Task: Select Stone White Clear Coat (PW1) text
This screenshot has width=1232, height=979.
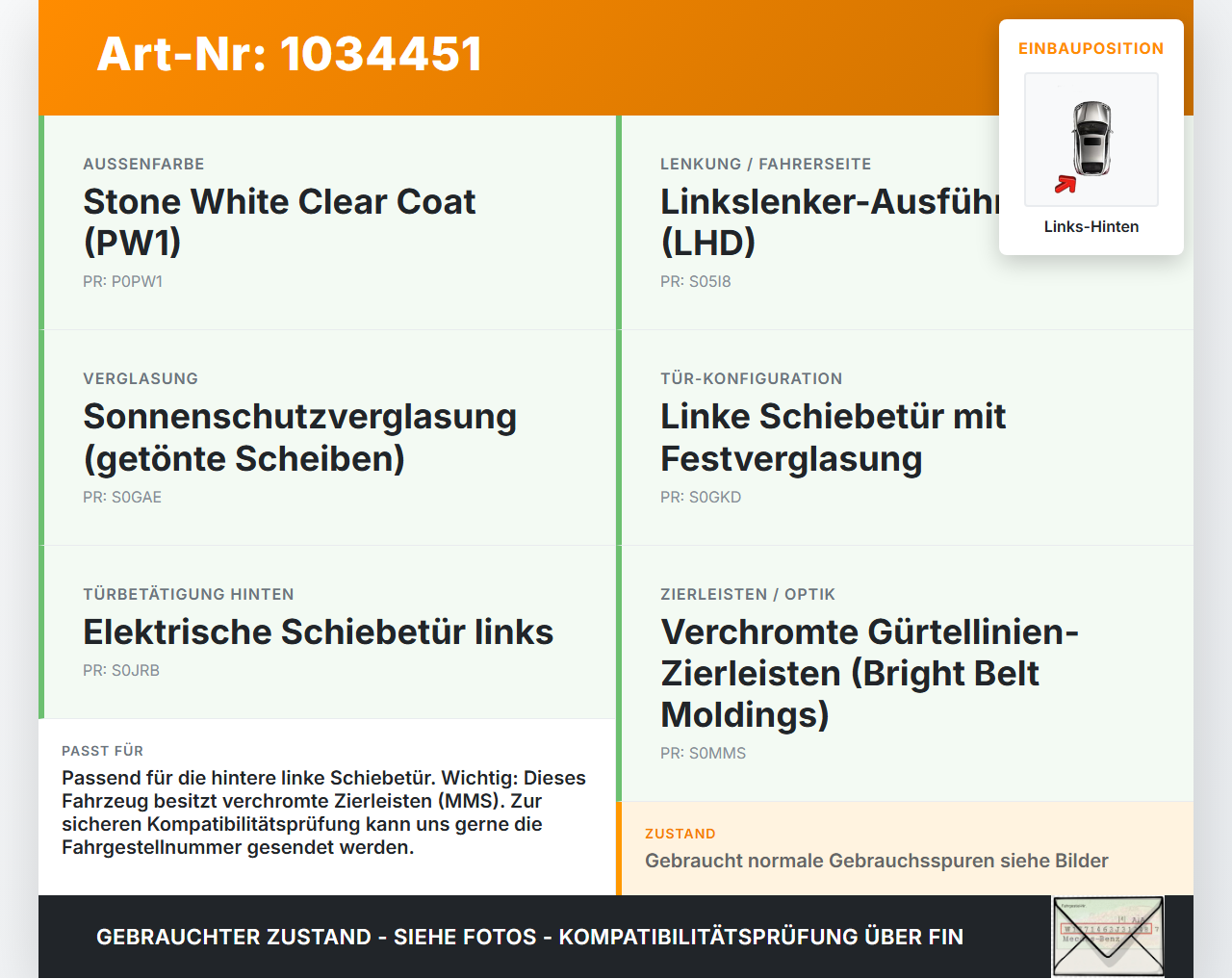Action: coord(279,221)
